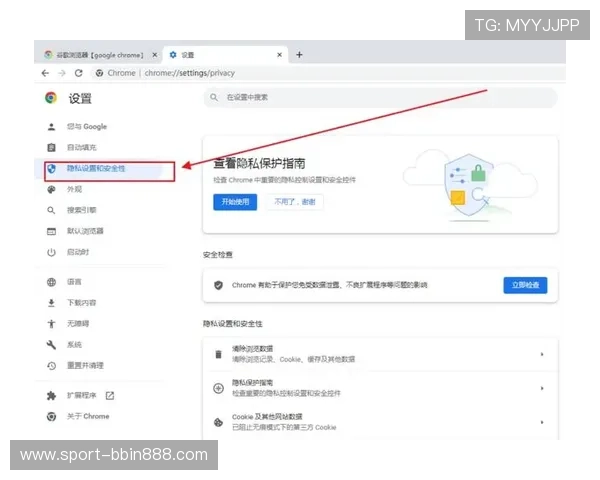Viewport: 600px width, 480px height.
Task: Open the 清除浏览数据 row
Action: pyautogui.click(x=380, y=354)
